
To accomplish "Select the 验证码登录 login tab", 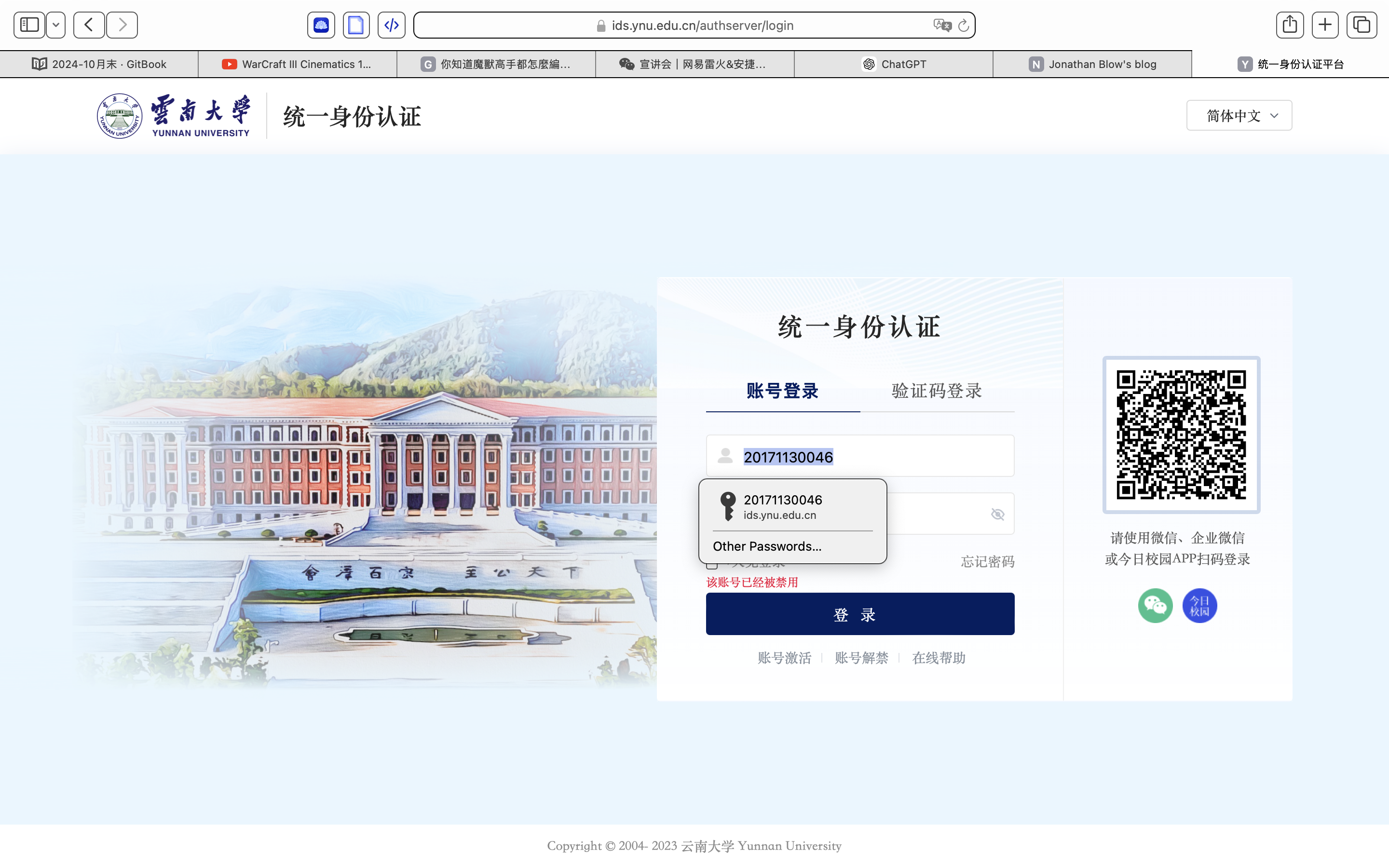I will 937,391.
